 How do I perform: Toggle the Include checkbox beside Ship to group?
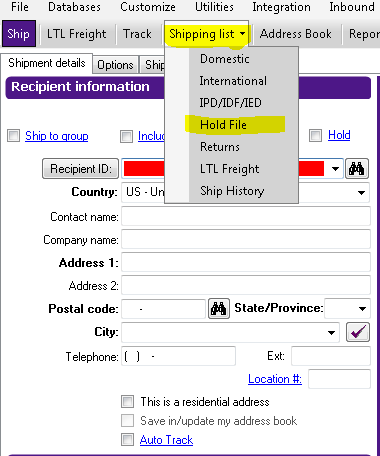(126, 136)
